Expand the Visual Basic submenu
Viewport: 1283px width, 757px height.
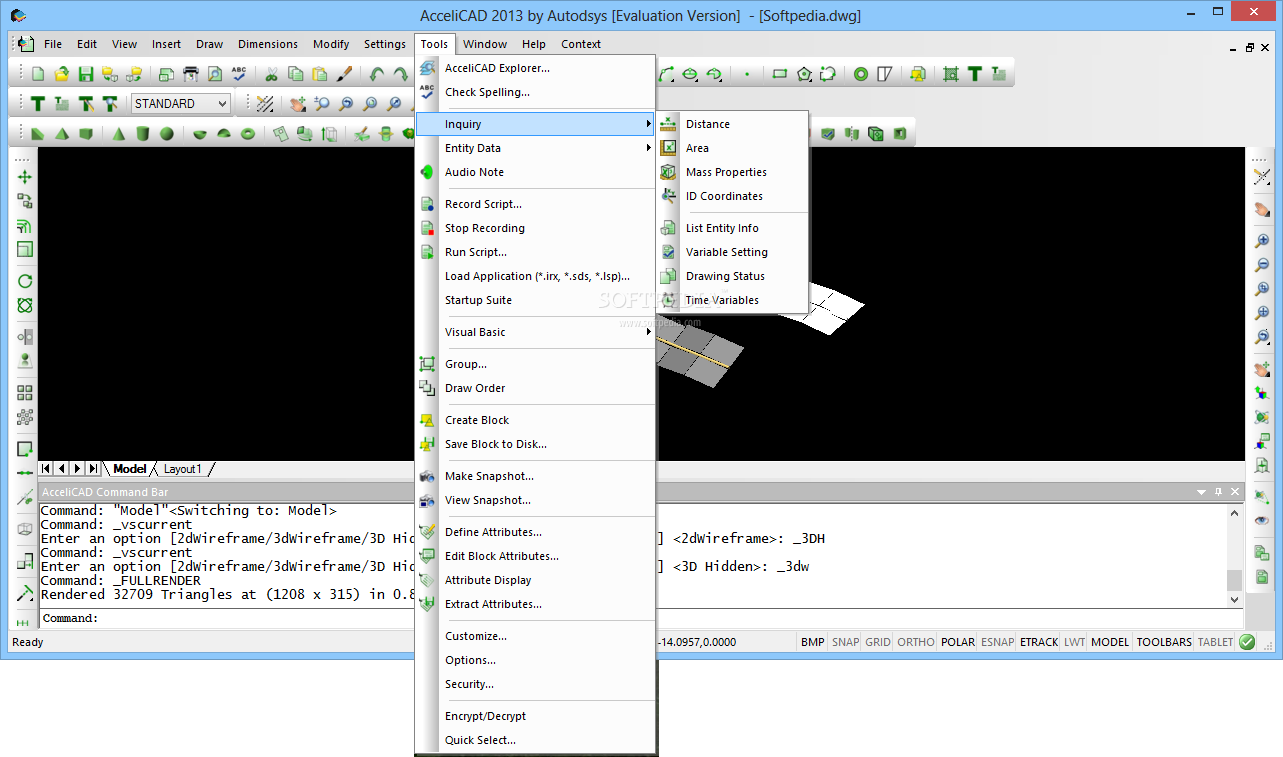(535, 332)
